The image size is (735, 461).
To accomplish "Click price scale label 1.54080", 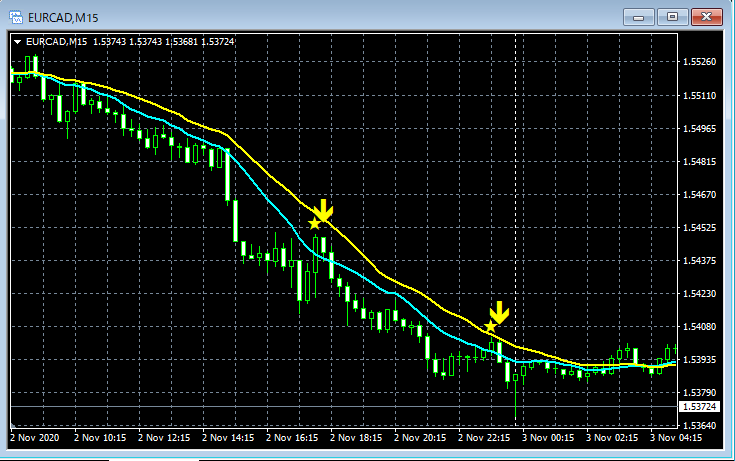I will click(x=699, y=327).
